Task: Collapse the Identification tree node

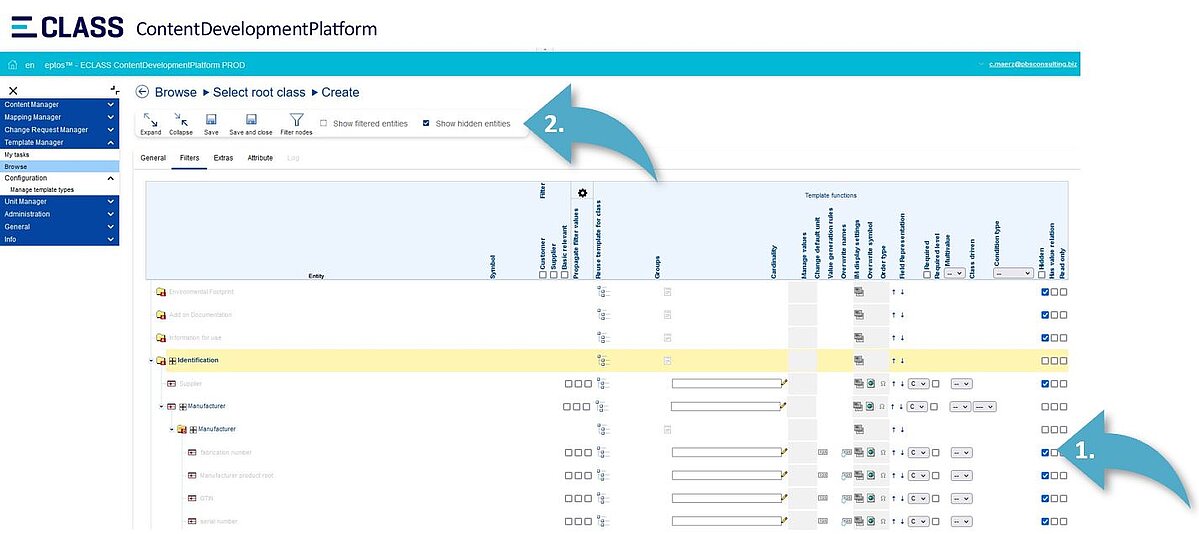Action: pos(150,361)
